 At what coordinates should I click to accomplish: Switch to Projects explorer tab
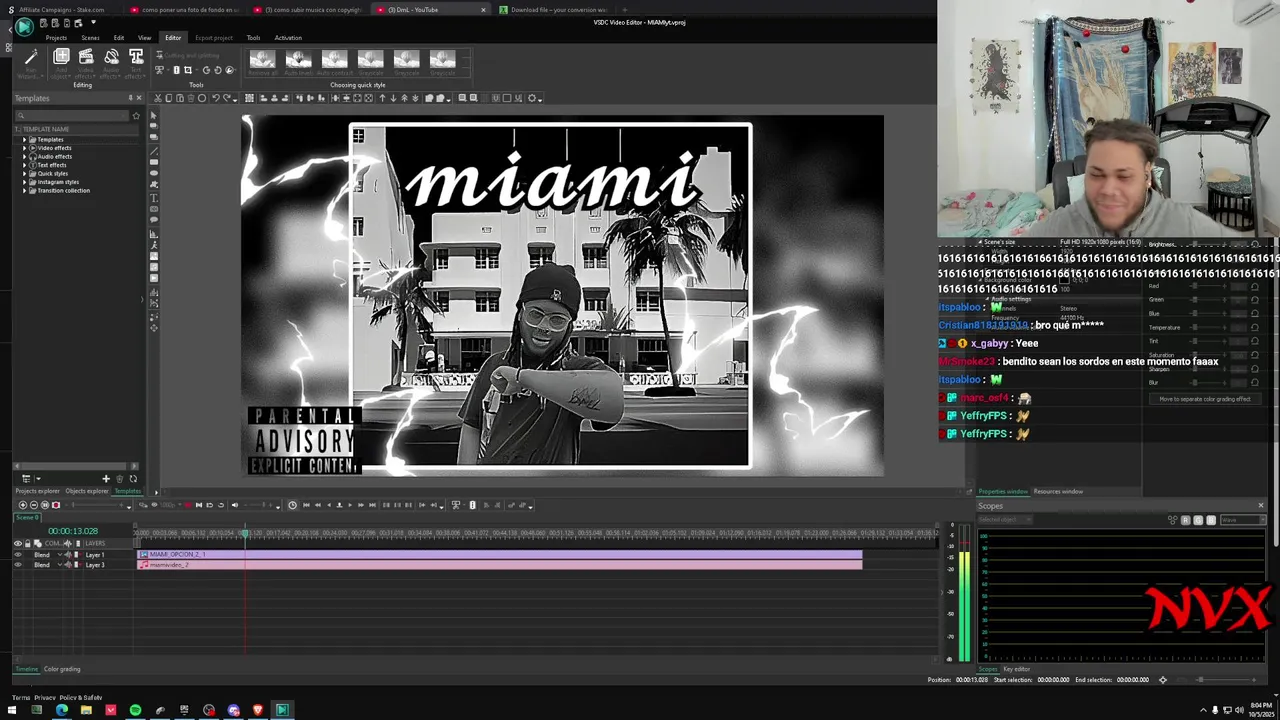click(37, 491)
